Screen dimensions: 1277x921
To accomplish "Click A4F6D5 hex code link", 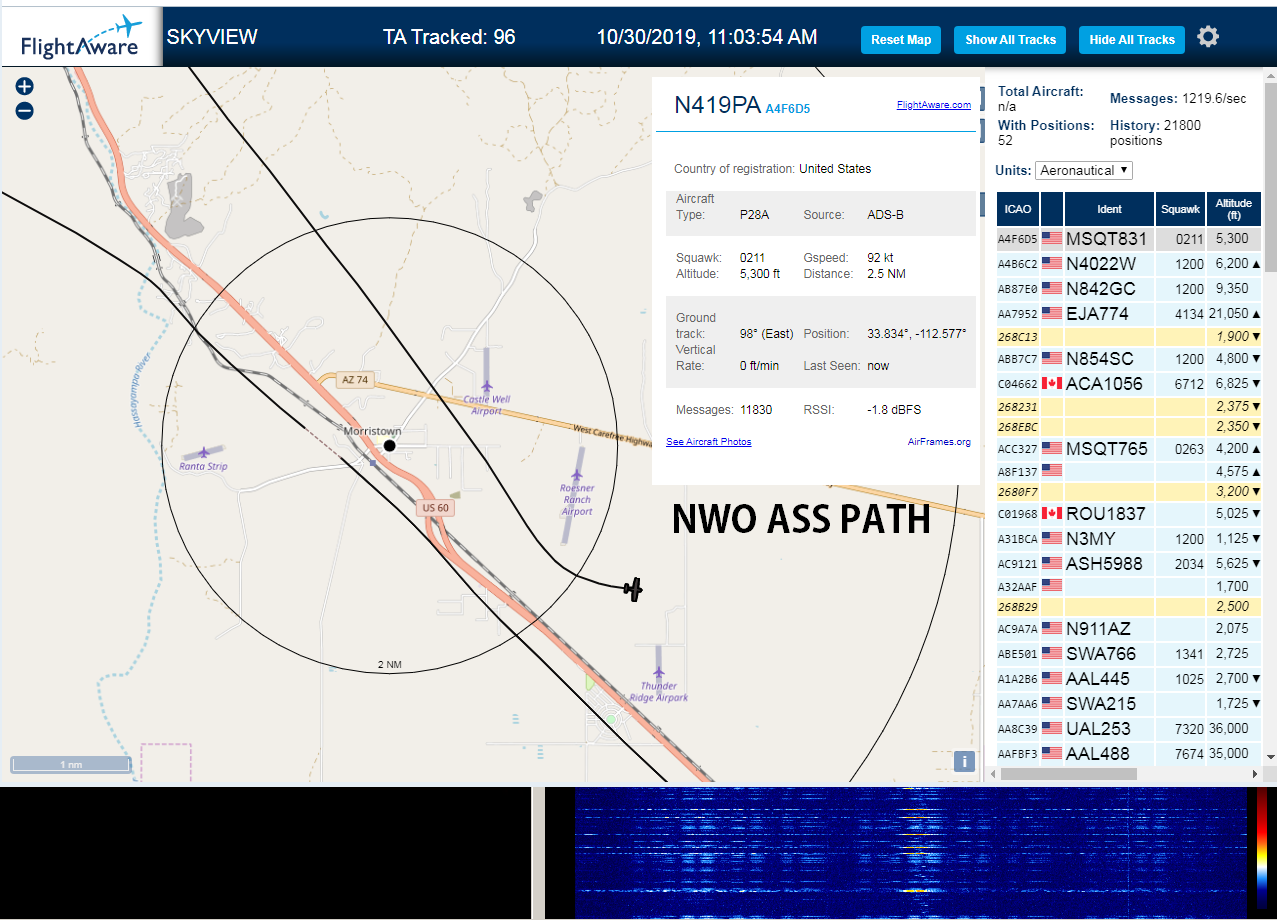I will coord(788,108).
